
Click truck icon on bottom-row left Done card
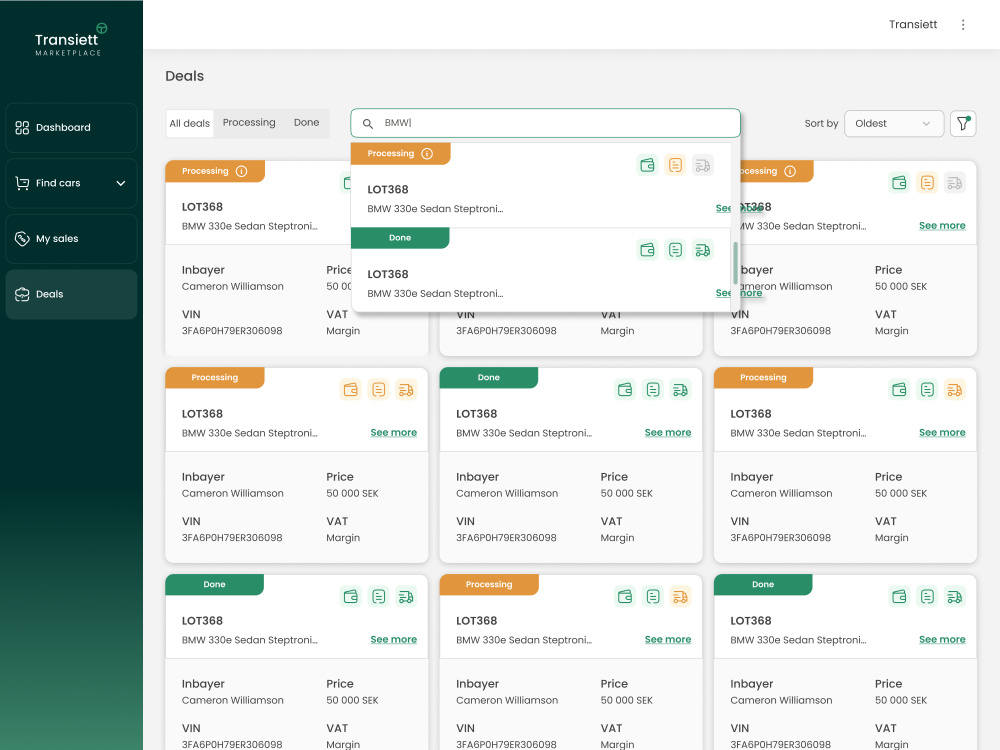[406, 597]
